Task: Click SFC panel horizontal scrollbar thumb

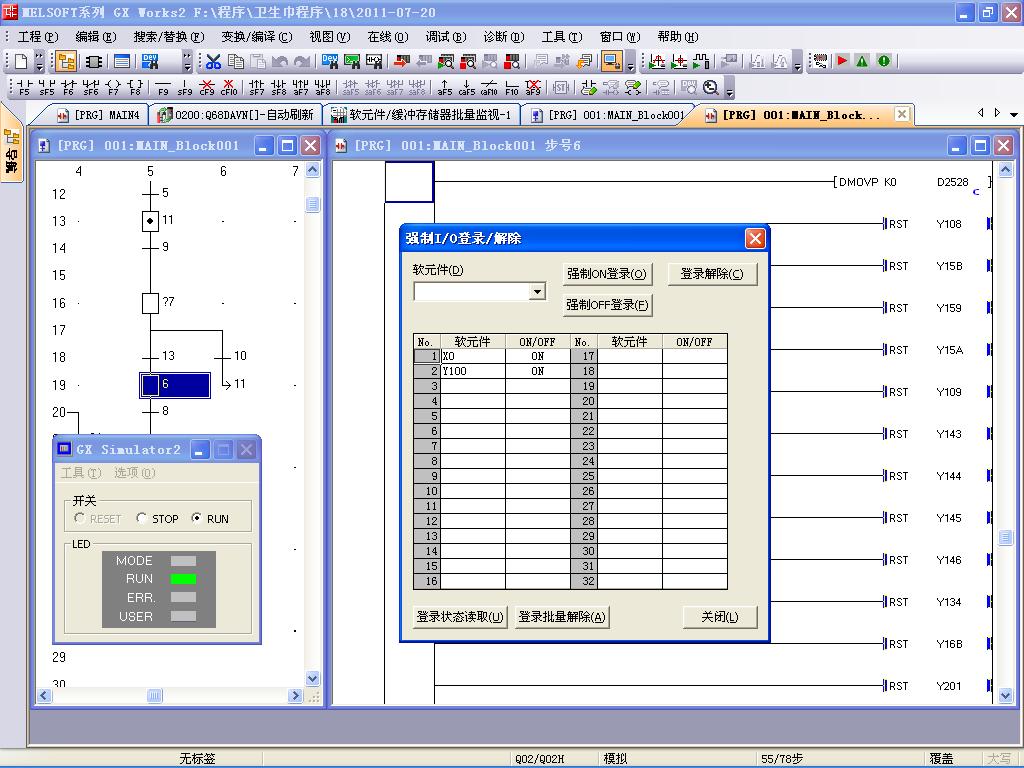Action: coord(155,695)
